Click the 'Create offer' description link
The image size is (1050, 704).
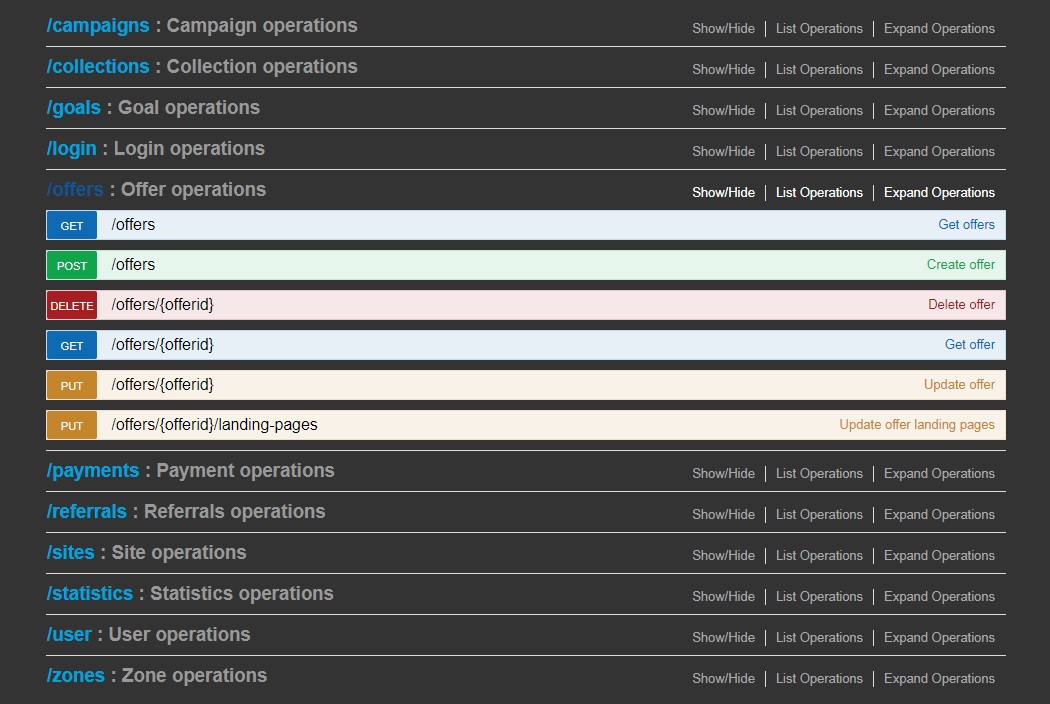click(960, 264)
